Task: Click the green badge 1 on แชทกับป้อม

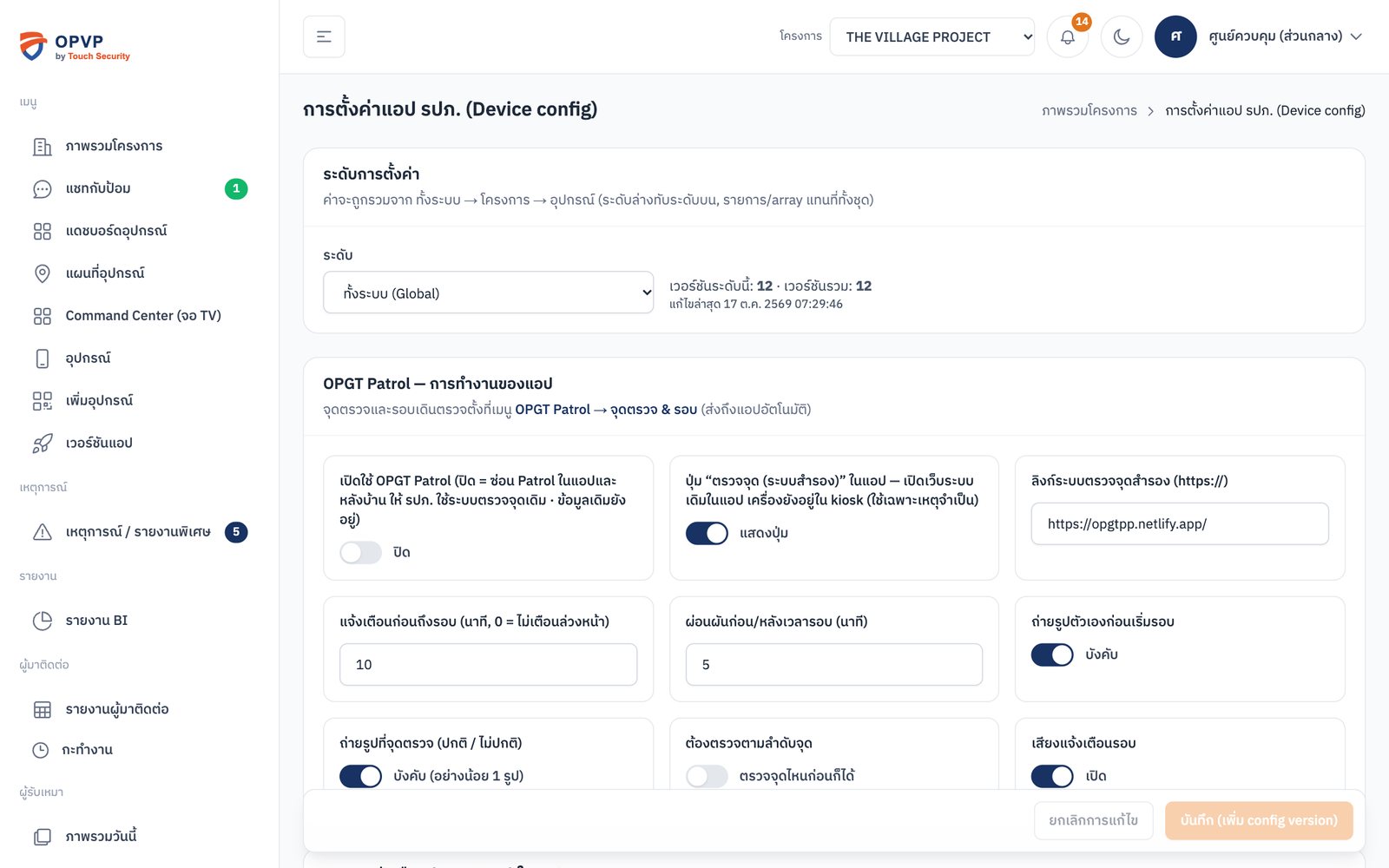Action: coord(236,188)
